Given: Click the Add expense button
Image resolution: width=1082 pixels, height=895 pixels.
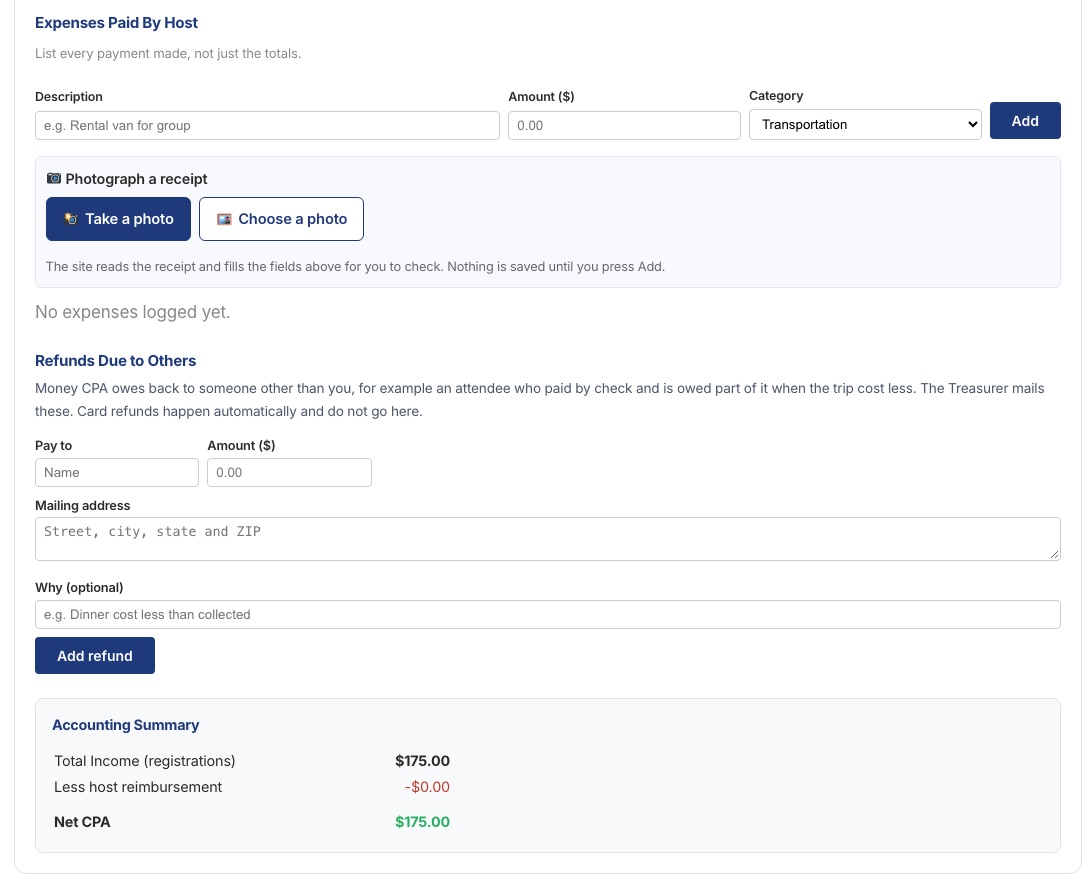Looking at the screenshot, I should coord(1025,121).
